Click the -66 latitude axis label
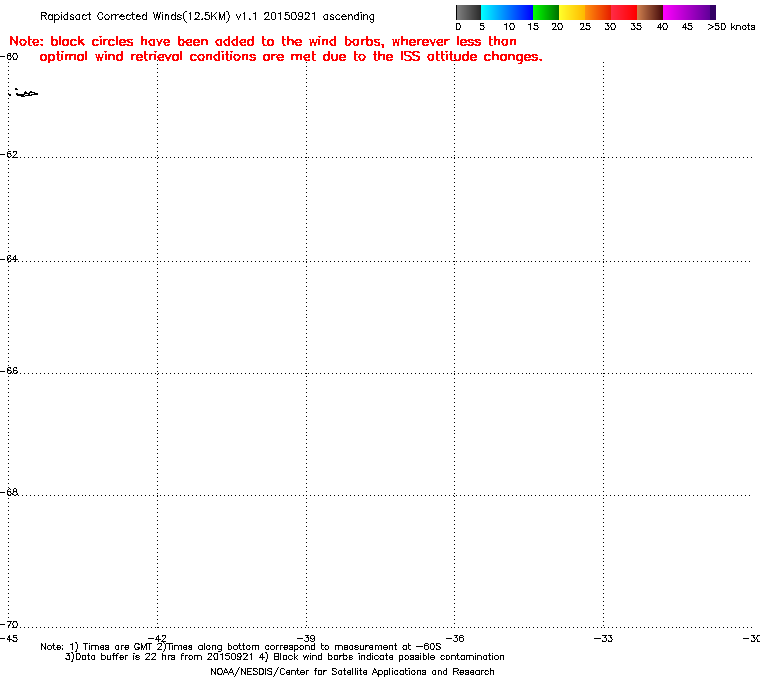 tap(9, 370)
